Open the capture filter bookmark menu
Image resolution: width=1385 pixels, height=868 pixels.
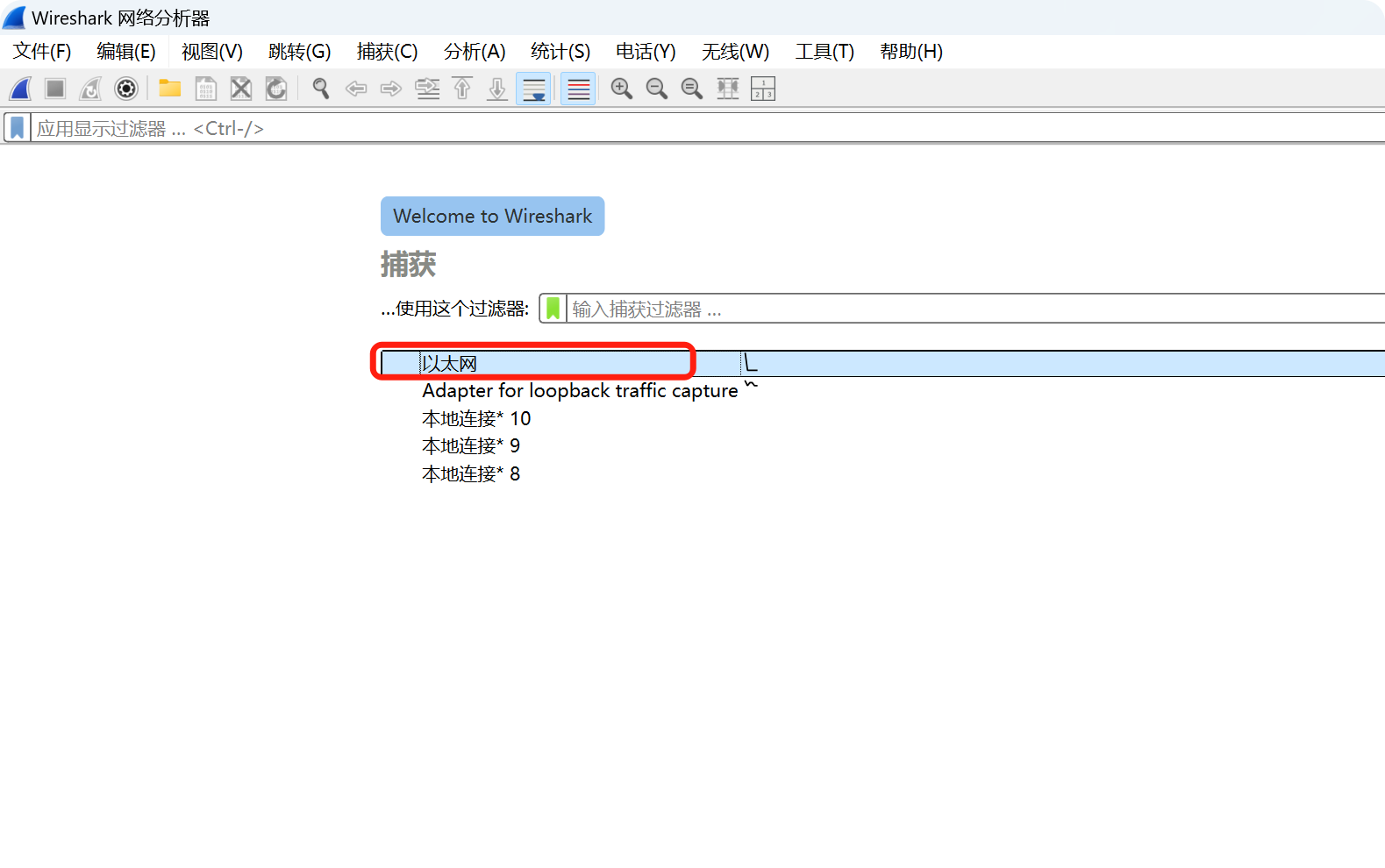[x=553, y=309]
